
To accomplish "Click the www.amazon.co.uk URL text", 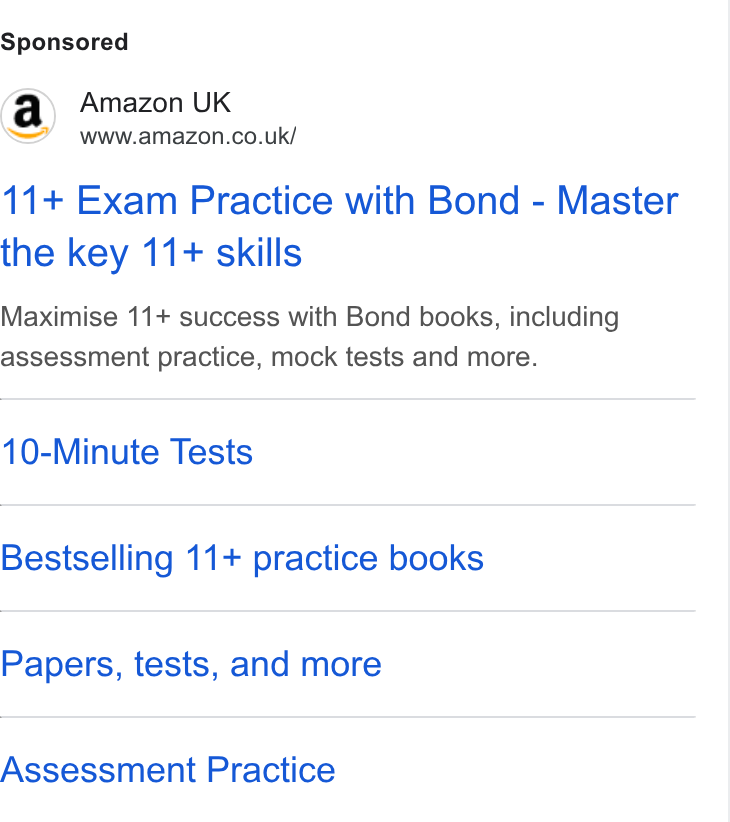I will click(x=188, y=136).
